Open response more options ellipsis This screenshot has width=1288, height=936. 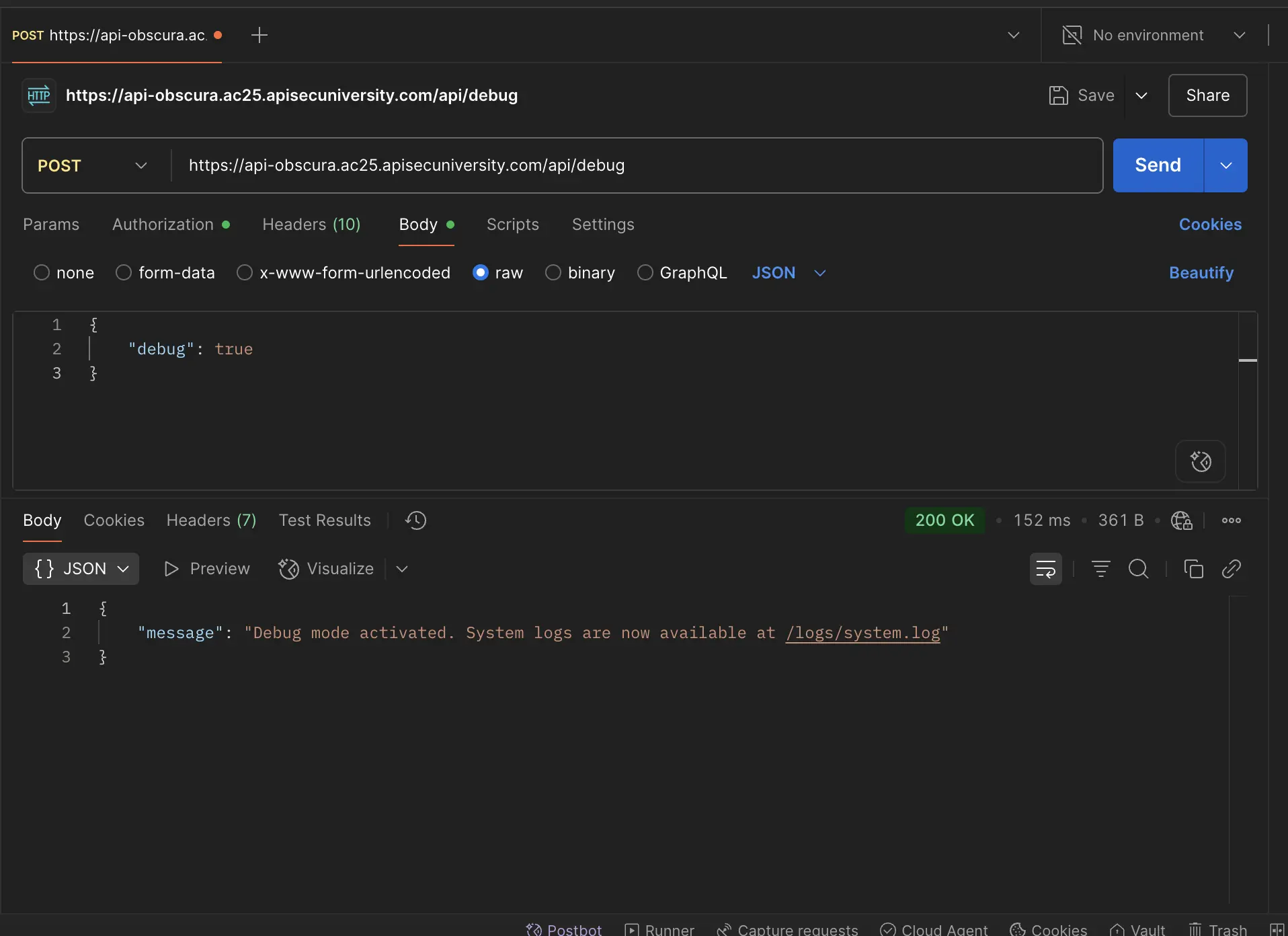tap(1231, 520)
